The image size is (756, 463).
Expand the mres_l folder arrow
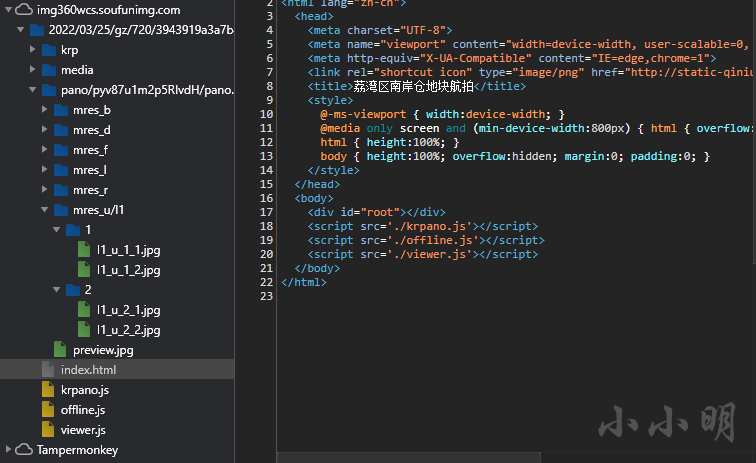44,169
